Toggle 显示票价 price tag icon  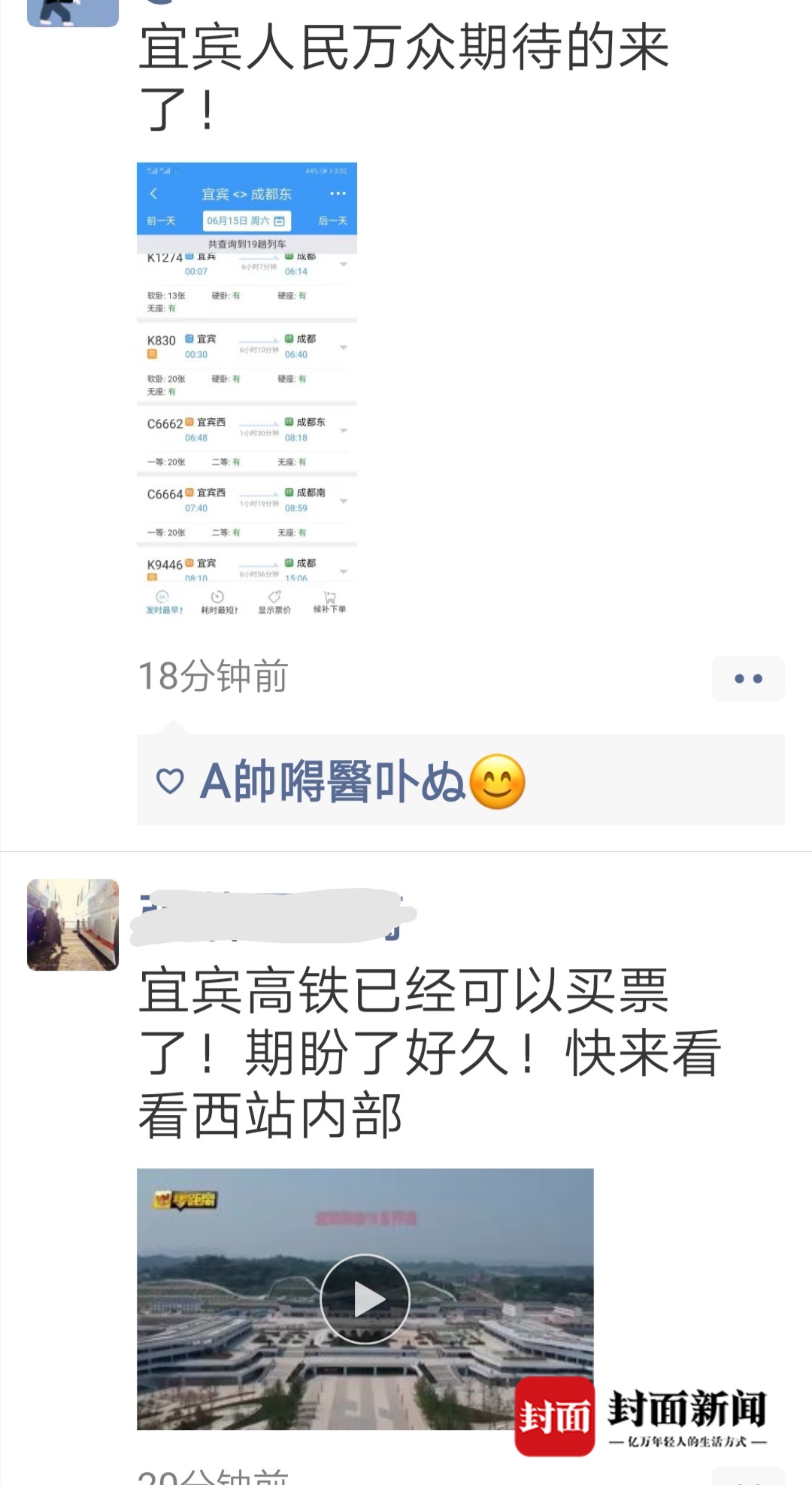coord(274,603)
